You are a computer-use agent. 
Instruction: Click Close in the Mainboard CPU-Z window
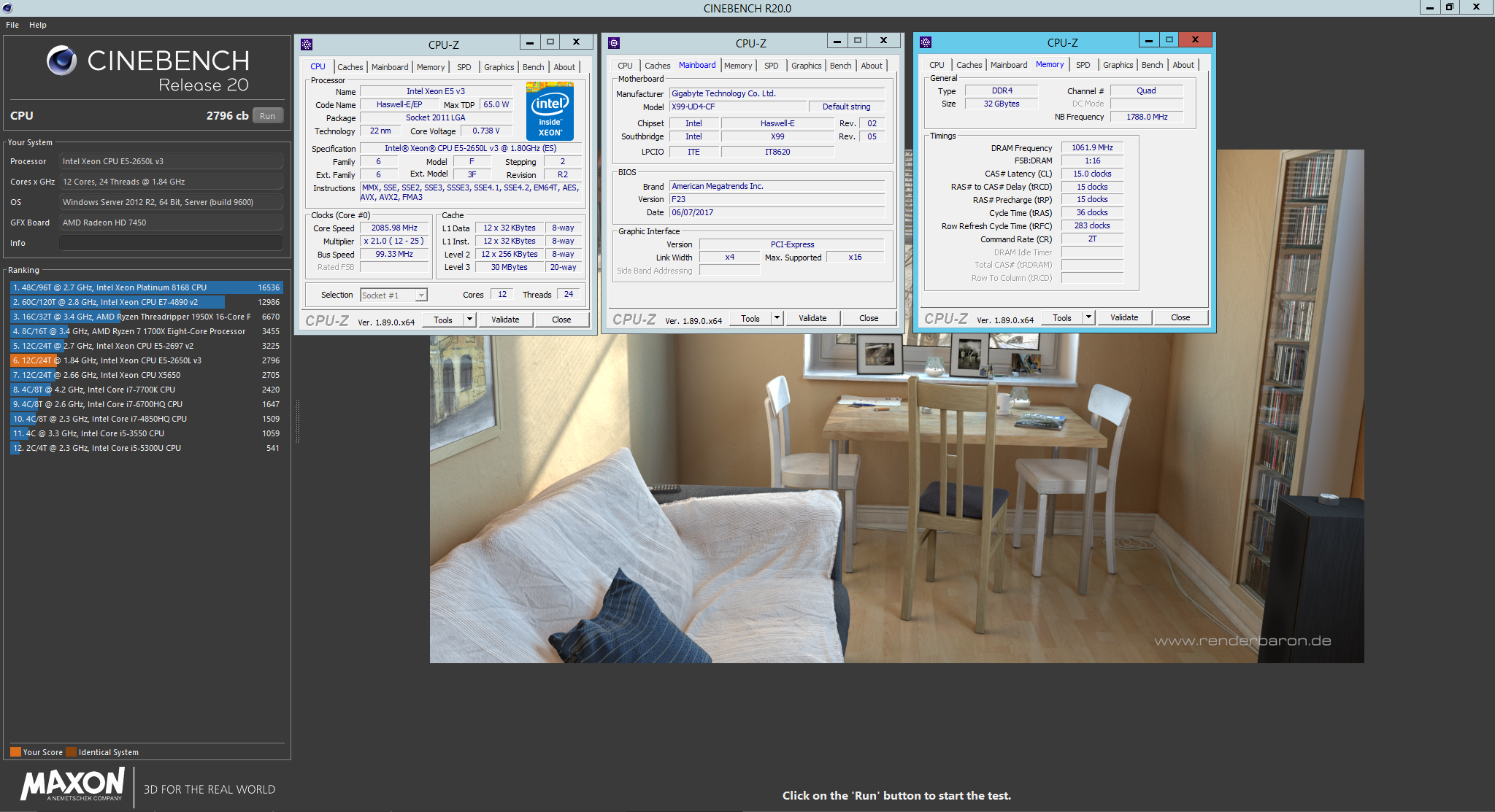(869, 318)
